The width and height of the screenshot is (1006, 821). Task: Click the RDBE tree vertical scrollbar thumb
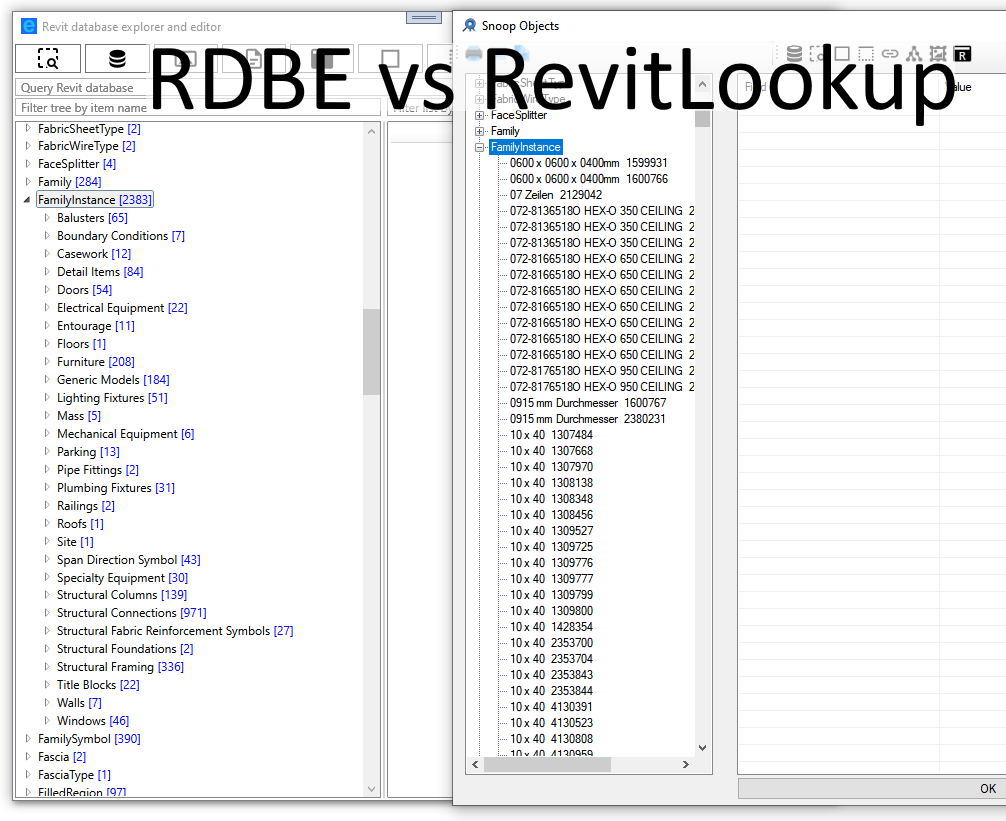tap(371, 352)
